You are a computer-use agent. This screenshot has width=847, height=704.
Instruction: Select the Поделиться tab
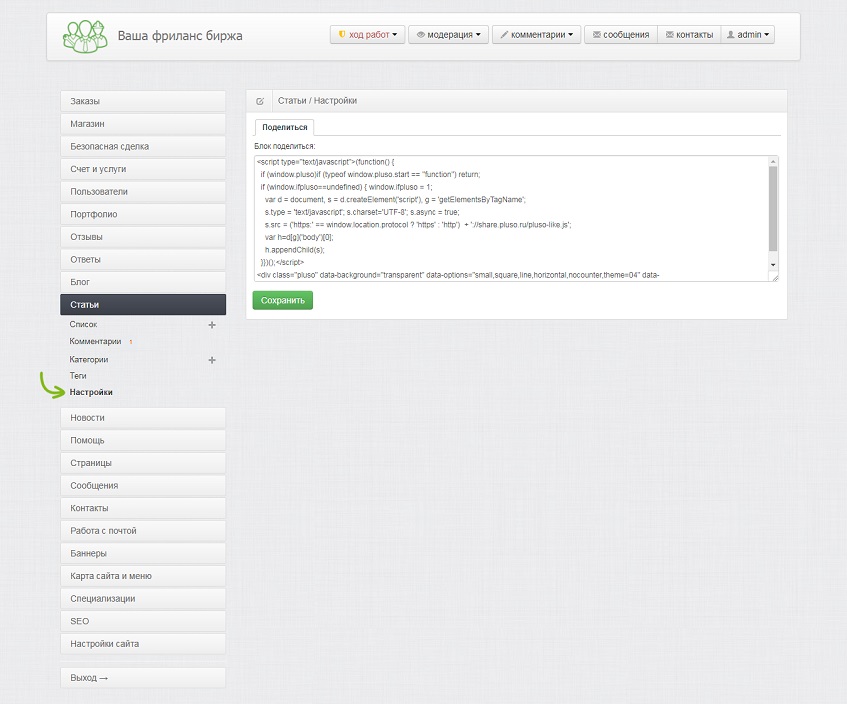tap(285, 127)
